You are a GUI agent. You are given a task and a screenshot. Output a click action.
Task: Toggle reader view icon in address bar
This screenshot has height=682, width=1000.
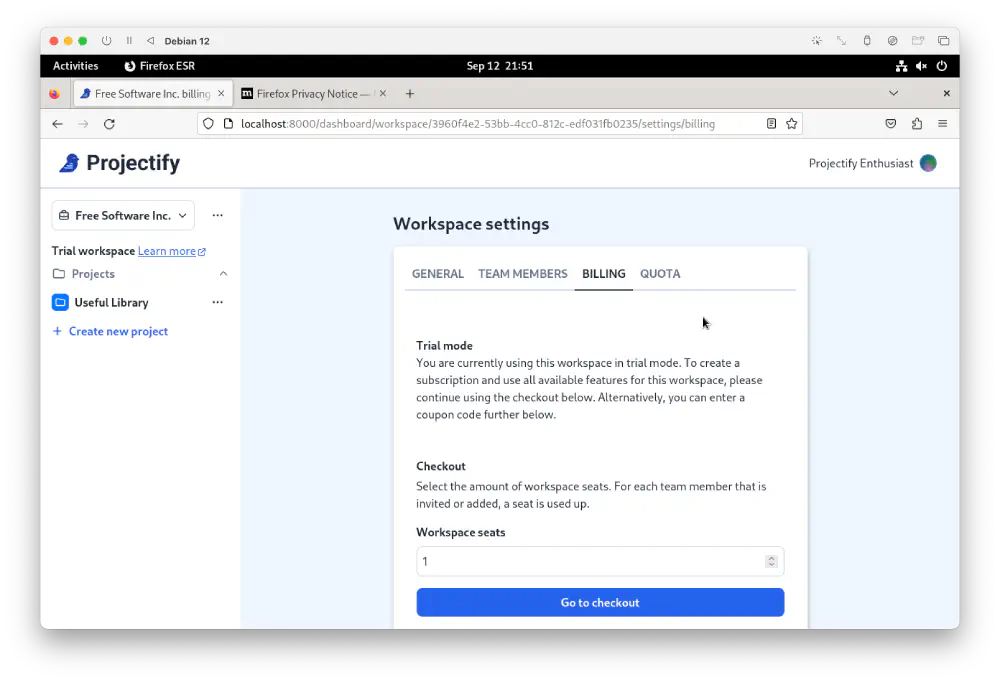coord(771,124)
